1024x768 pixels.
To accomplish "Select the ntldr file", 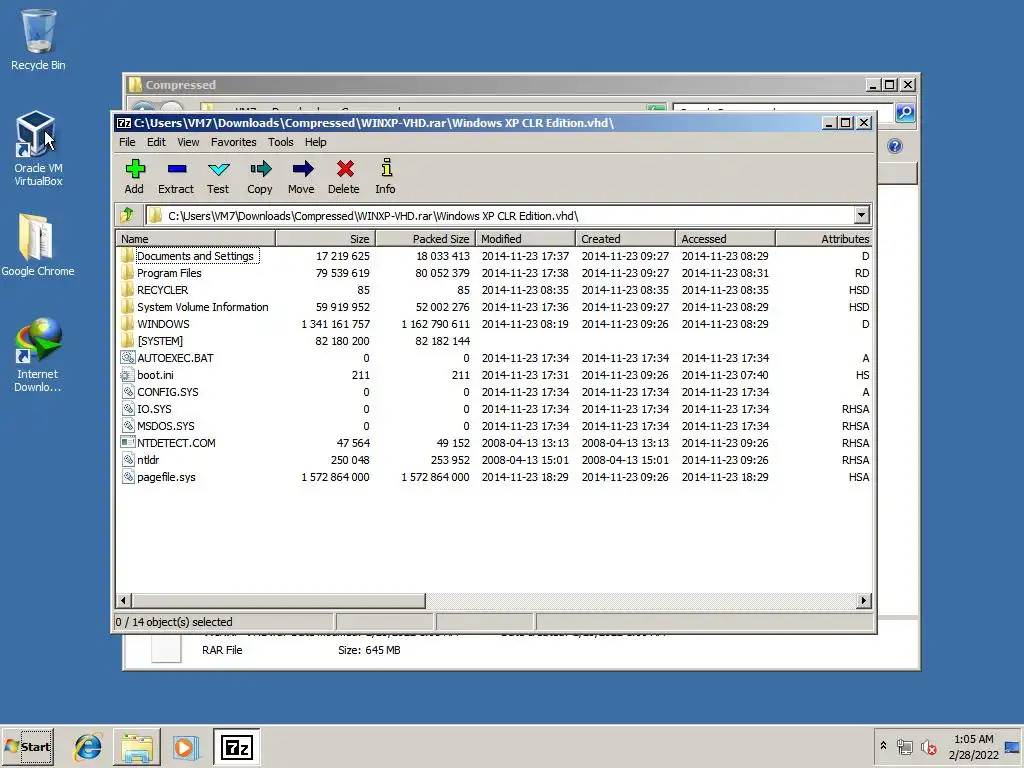I will (x=494, y=460).
